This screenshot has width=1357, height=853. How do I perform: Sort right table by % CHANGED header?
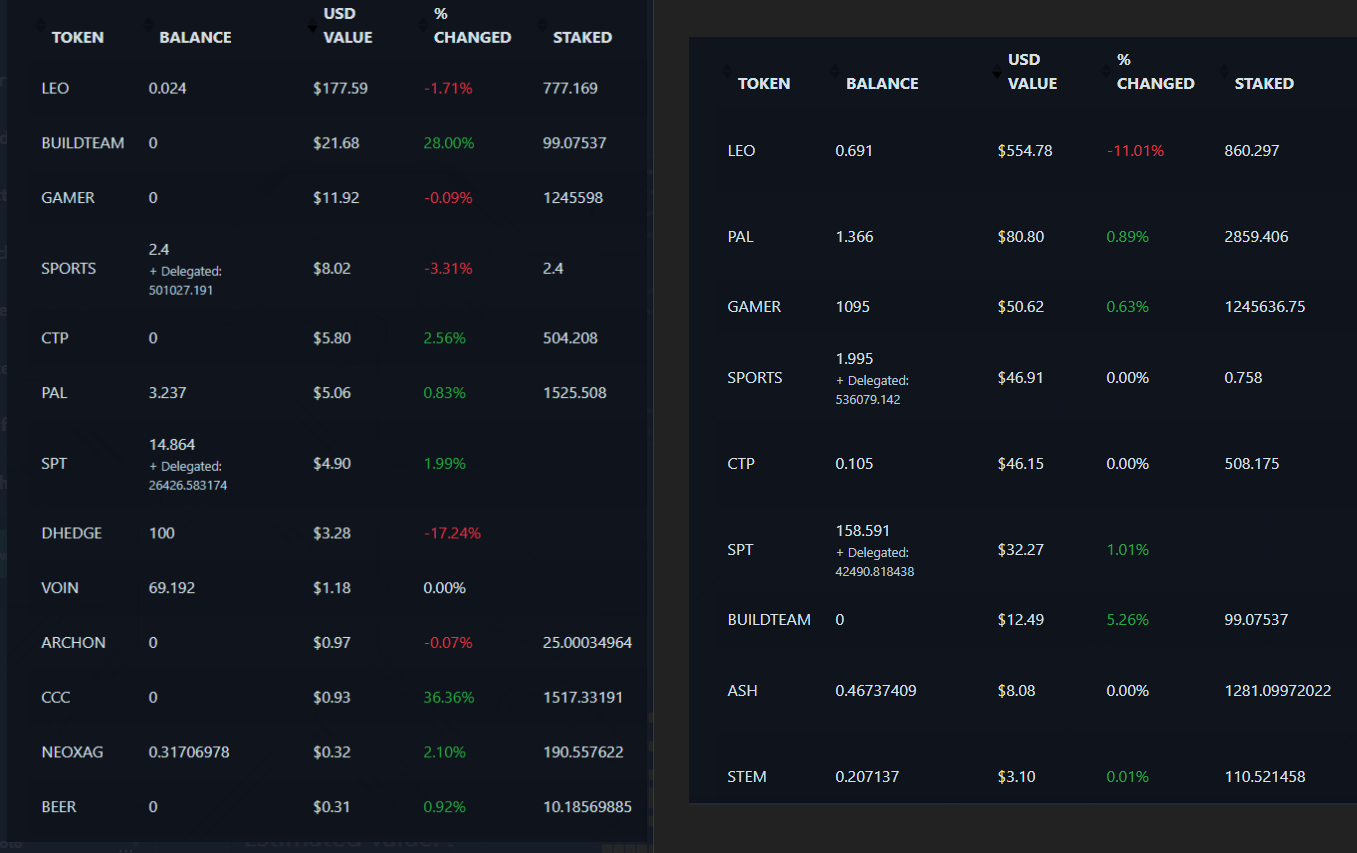(x=1155, y=72)
